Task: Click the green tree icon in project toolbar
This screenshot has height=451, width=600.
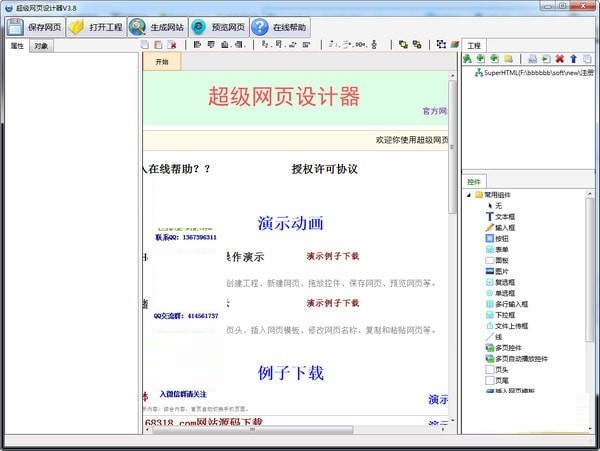Action: pyautogui.click(x=467, y=59)
